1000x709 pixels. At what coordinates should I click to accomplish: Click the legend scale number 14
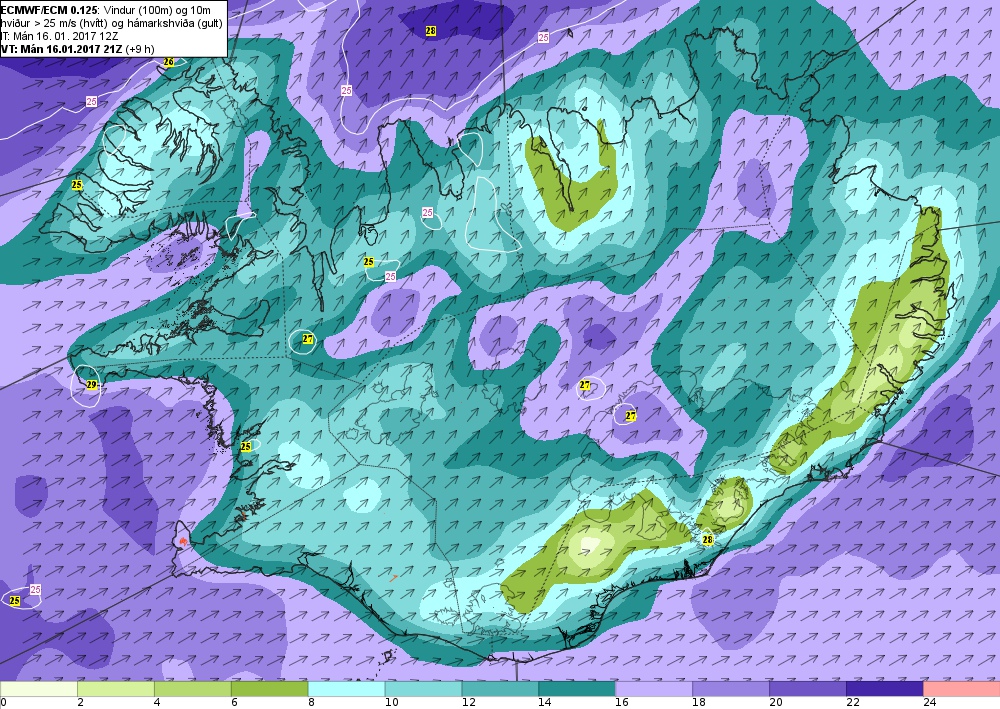[x=545, y=703]
